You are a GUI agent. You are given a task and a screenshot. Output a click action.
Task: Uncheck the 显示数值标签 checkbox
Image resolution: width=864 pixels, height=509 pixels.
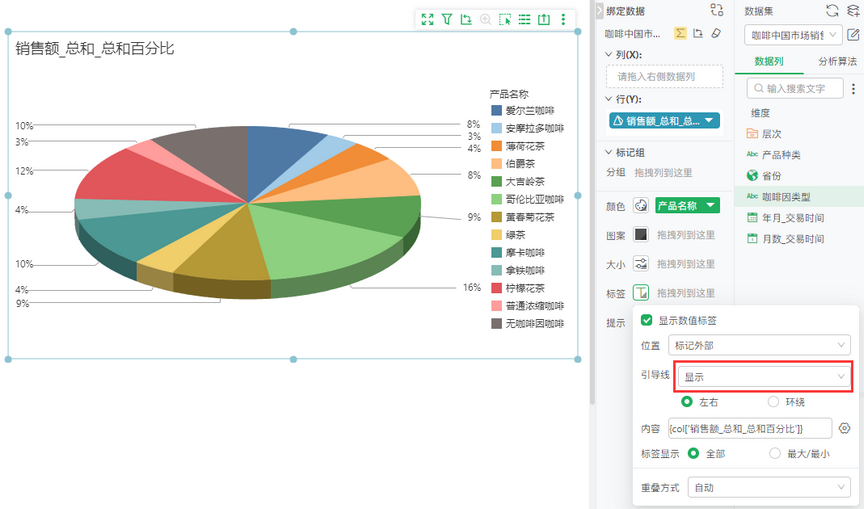click(647, 321)
